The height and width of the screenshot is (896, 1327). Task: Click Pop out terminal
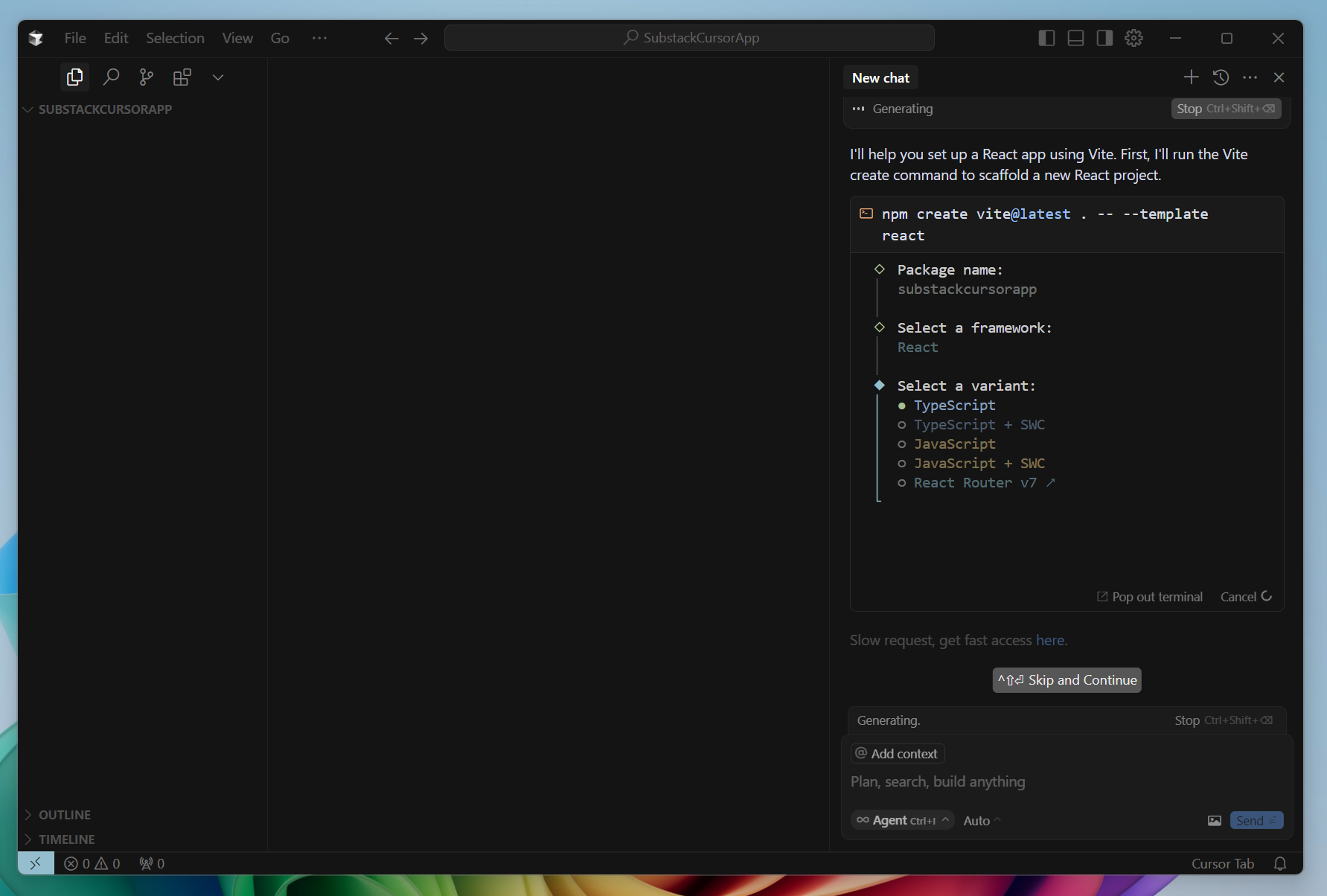tap(1150, 597)
